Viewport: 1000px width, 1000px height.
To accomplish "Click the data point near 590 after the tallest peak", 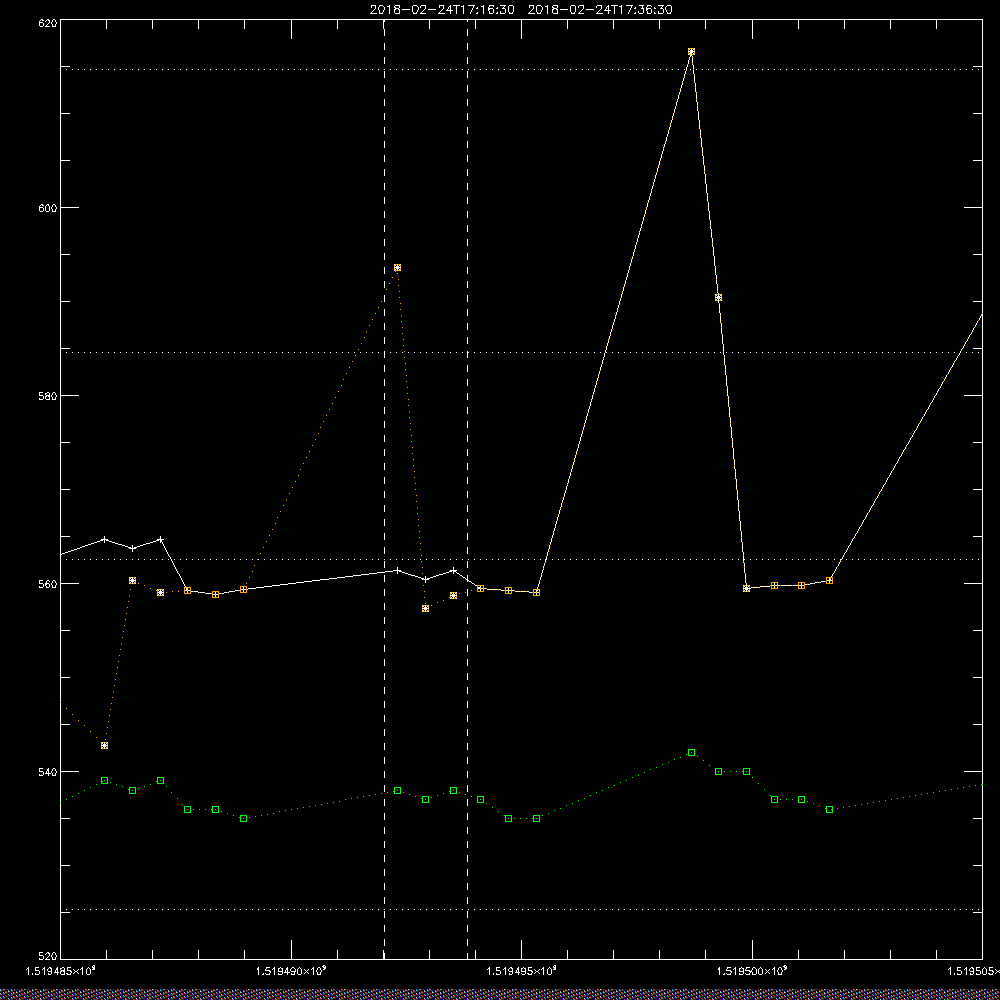I will coord(719,298).
